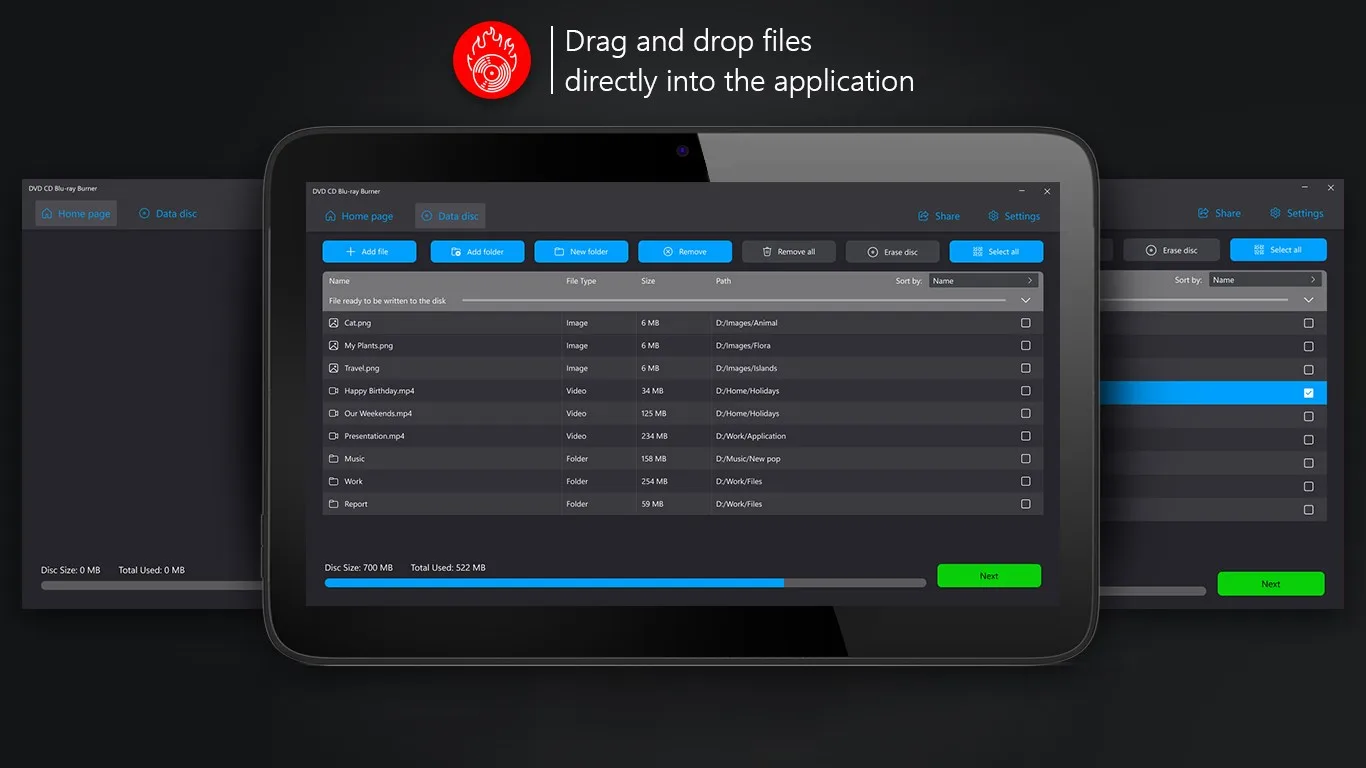
Task: Collapse the File ready to be written section
Action: click(x=1025, y=300)
